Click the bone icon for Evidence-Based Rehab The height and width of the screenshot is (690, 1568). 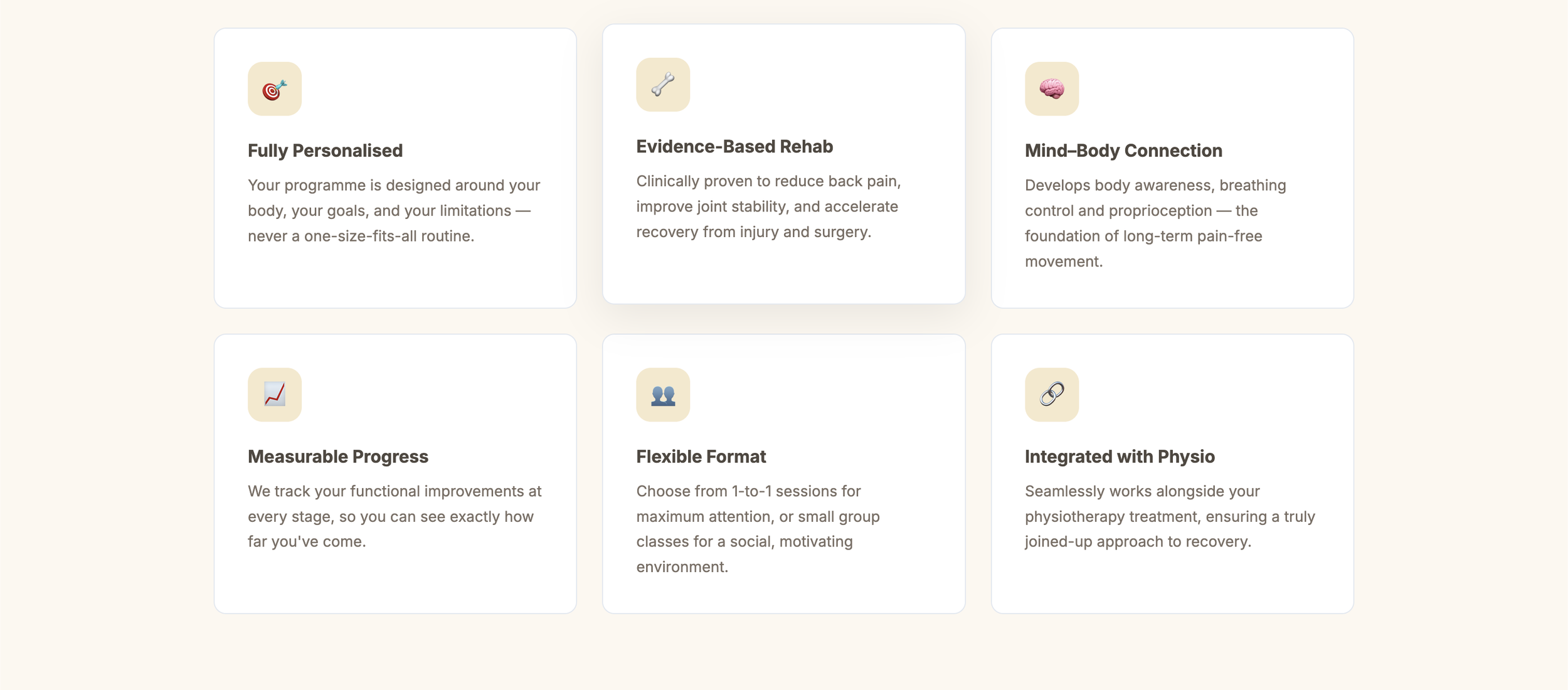tap(663, 85)
